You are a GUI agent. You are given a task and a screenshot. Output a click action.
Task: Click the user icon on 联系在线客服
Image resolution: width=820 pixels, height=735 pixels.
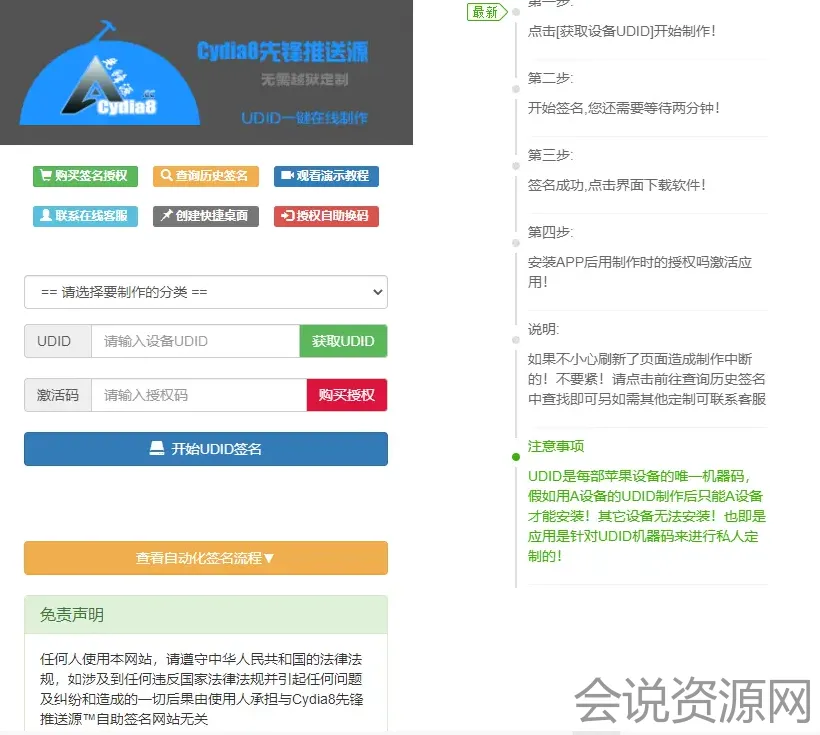(45, 216)
